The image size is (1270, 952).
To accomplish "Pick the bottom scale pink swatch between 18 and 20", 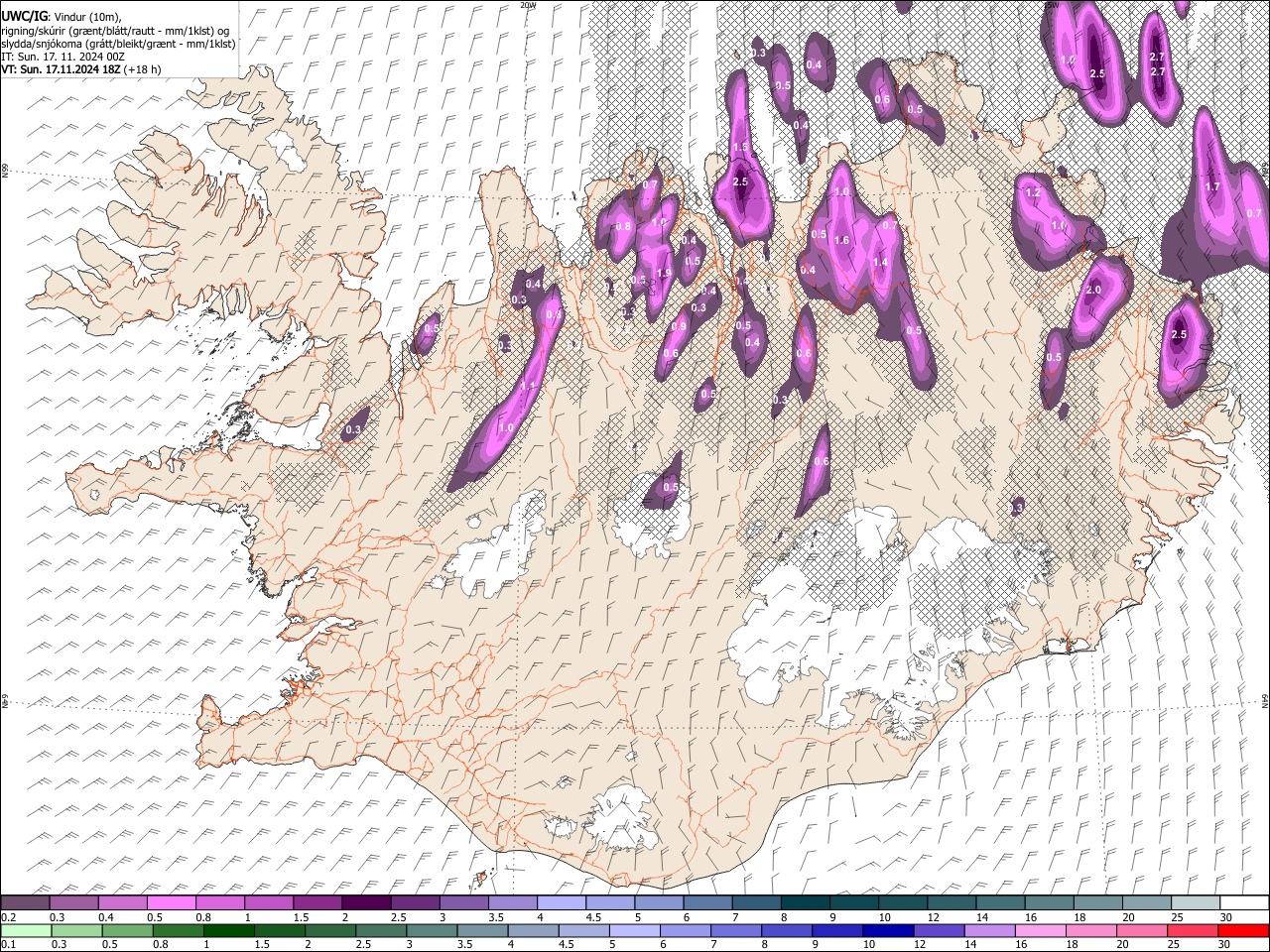I will (1092, 930).
